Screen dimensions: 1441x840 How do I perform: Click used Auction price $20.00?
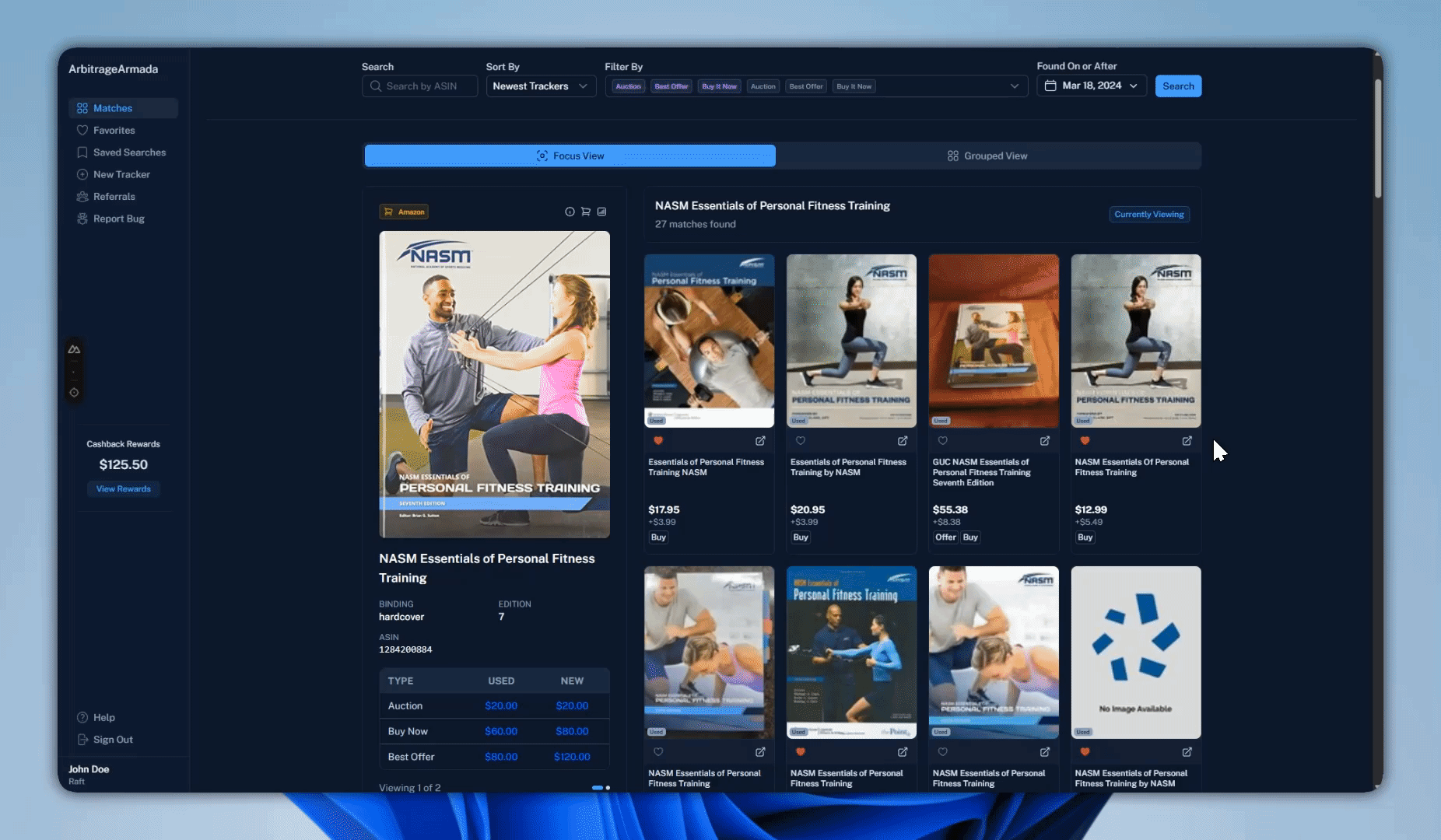click(501, 705)
